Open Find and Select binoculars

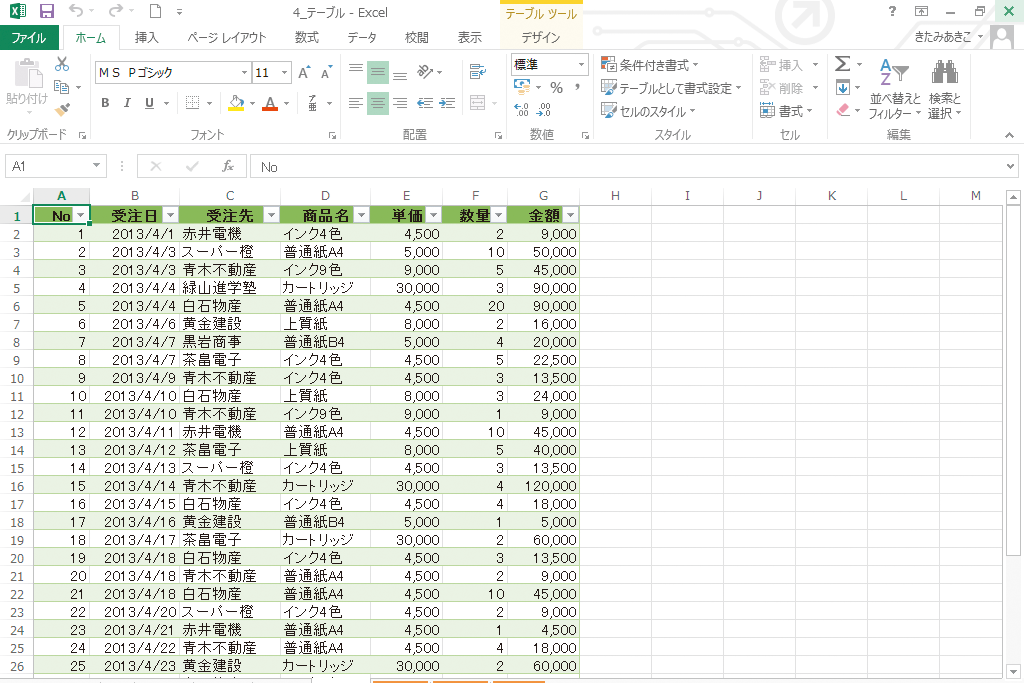(945, 89)
